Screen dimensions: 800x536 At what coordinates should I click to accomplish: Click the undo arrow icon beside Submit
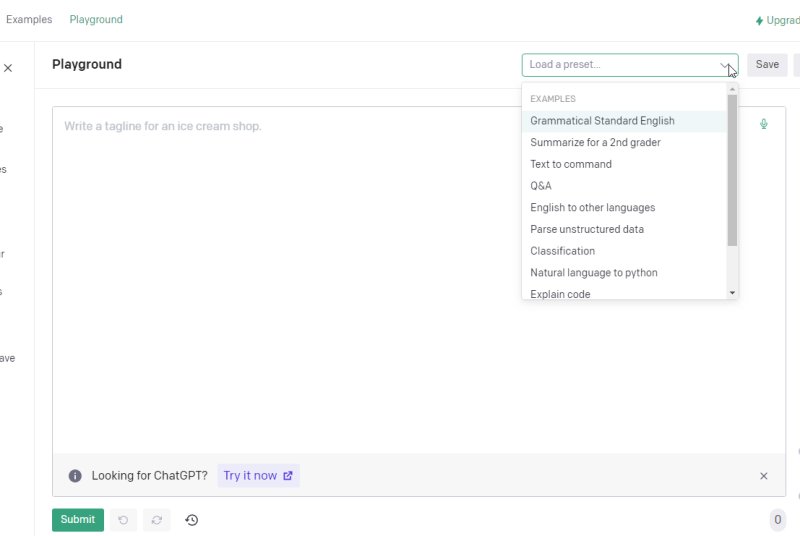tap(123, 520)
